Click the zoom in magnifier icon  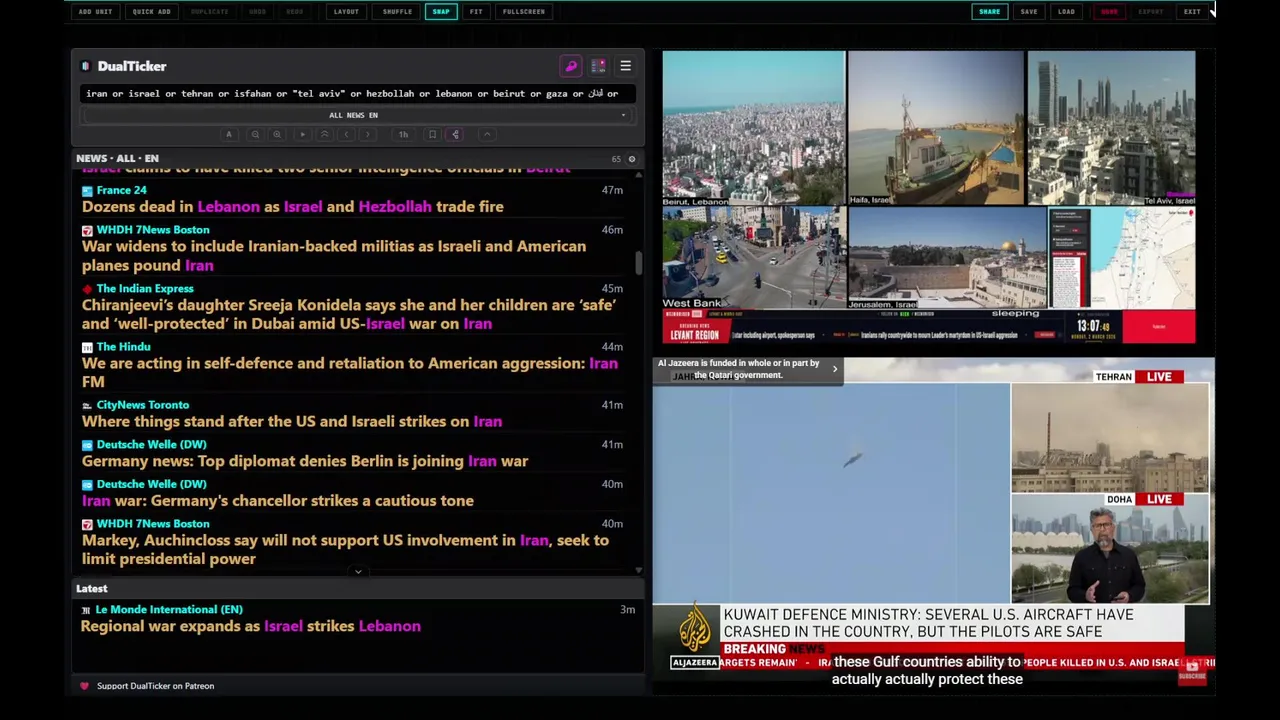tap(277, 134)
